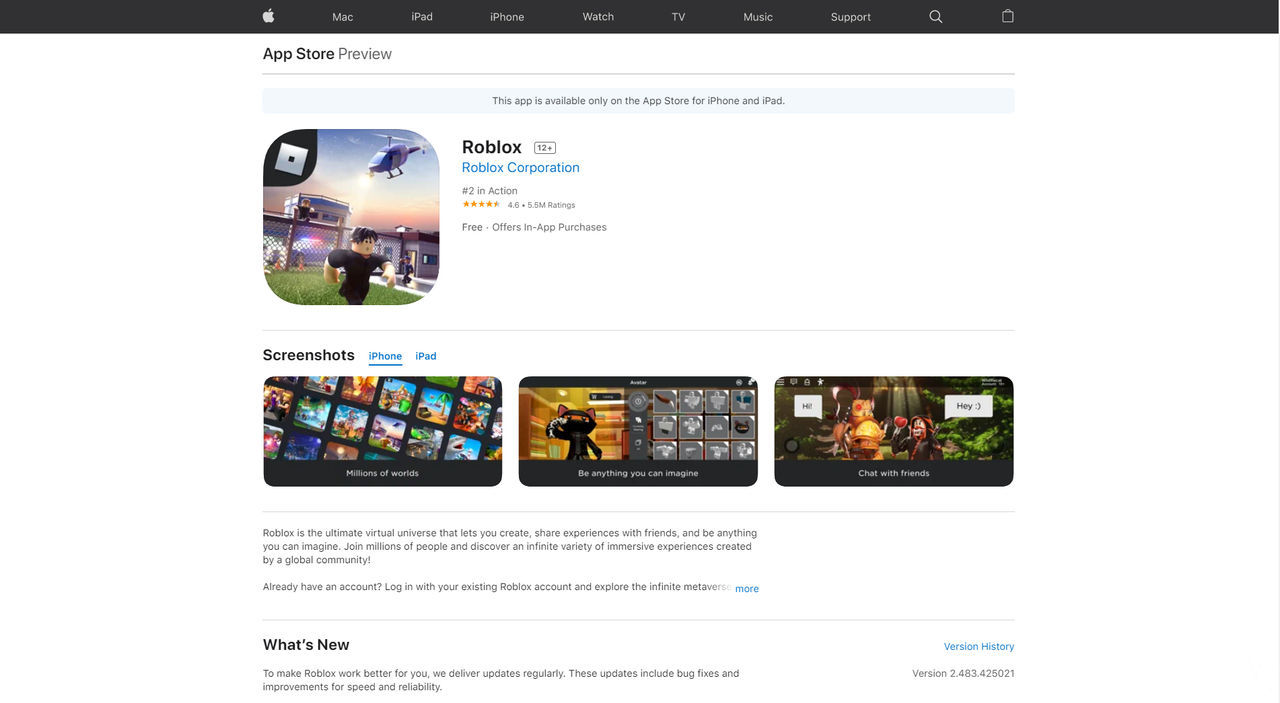Screen dimensions: 1280x703
Task: View the Be anything you can imagine screenshot
Action: tap(638, 432)
